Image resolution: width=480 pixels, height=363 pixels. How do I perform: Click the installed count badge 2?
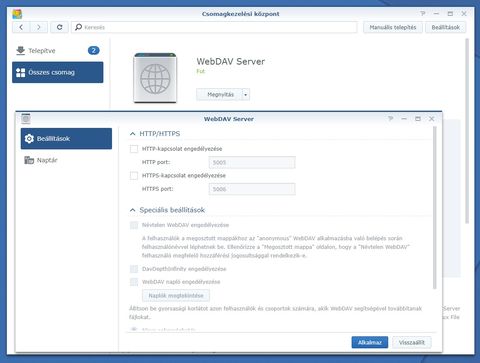click(94, 51)
